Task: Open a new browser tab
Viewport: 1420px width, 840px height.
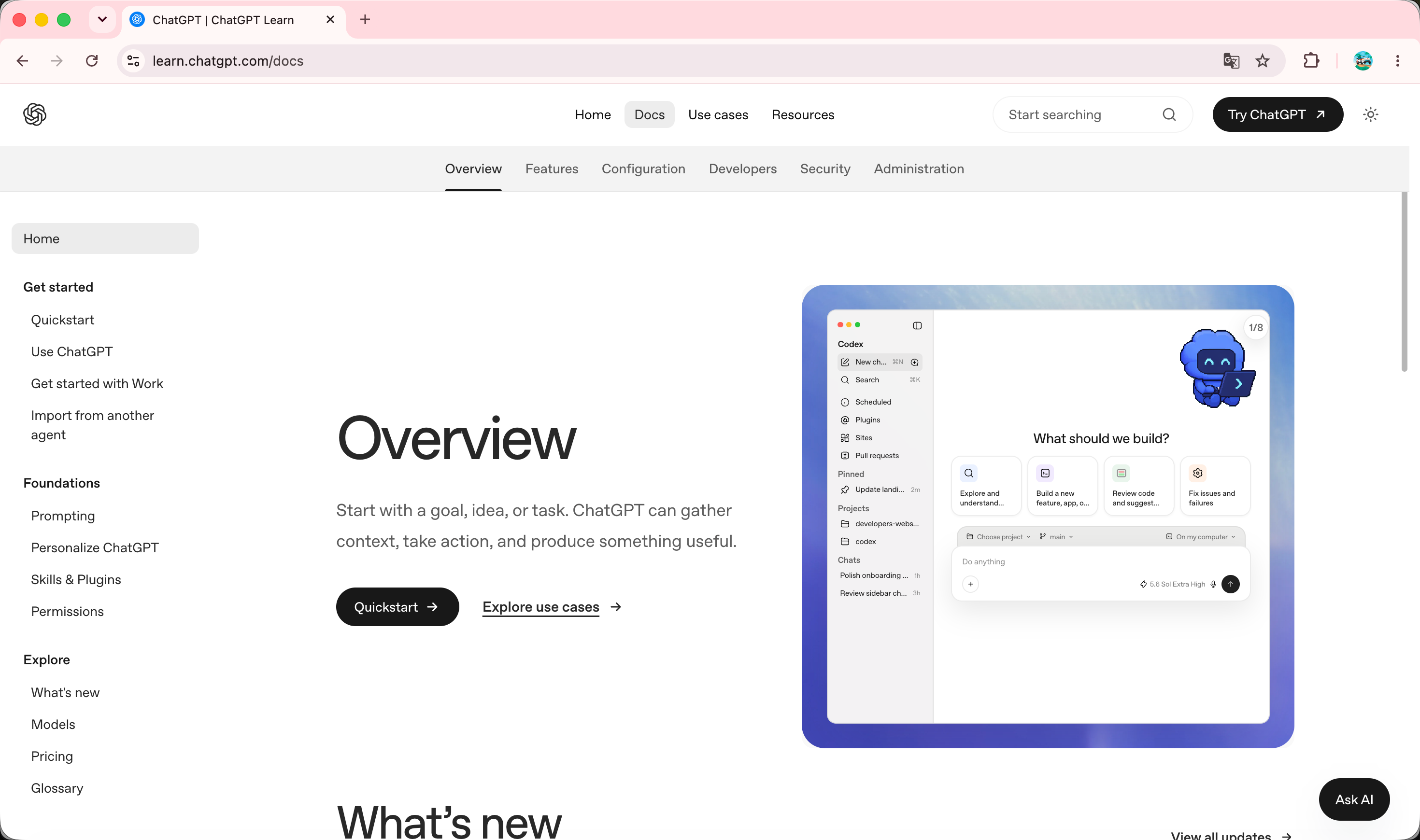Action: [365, 20]
